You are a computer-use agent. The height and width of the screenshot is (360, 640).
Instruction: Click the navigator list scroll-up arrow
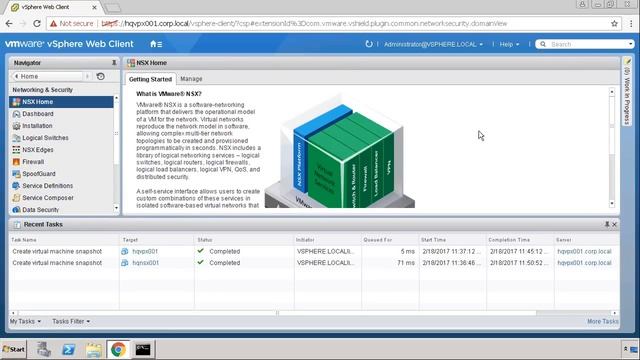[116, 98]
